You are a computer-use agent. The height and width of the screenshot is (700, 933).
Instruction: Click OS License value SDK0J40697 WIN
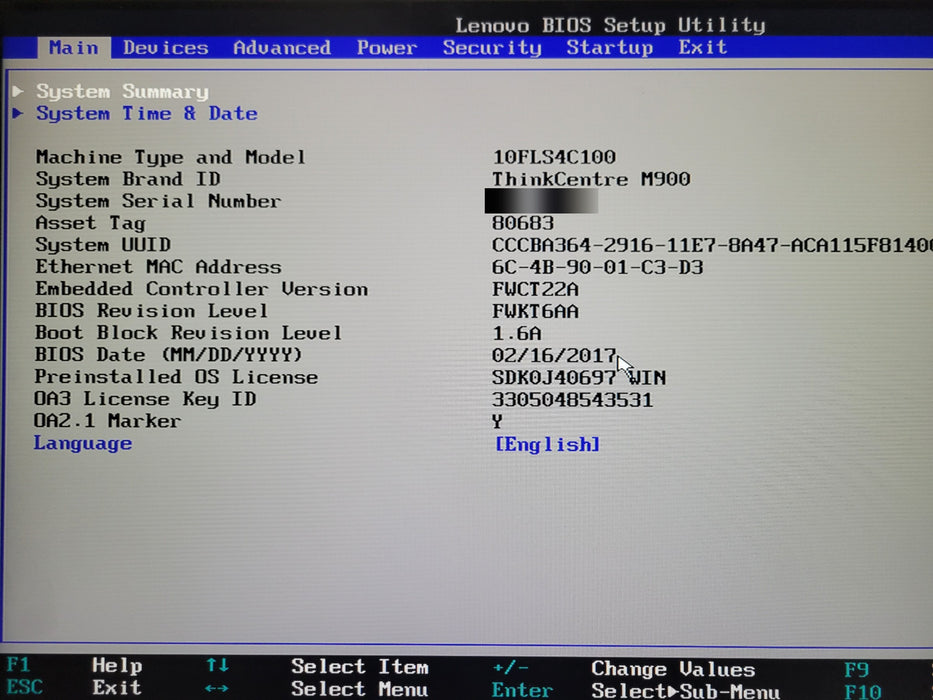(579, 377)
